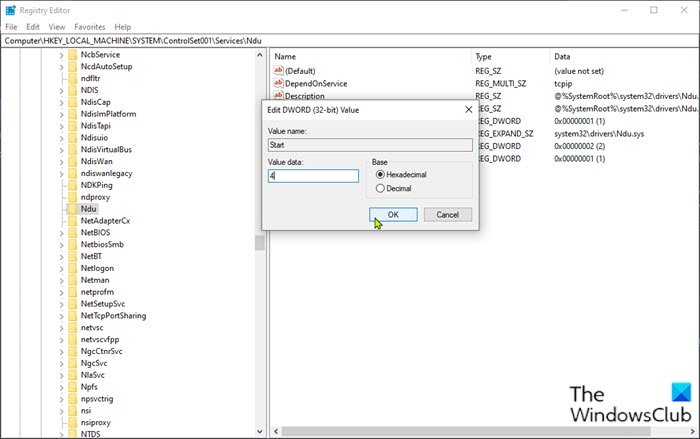This screenshot has height=439, width=700.
Task: Click the NdisCap folder icon
Action: (73, 102)
